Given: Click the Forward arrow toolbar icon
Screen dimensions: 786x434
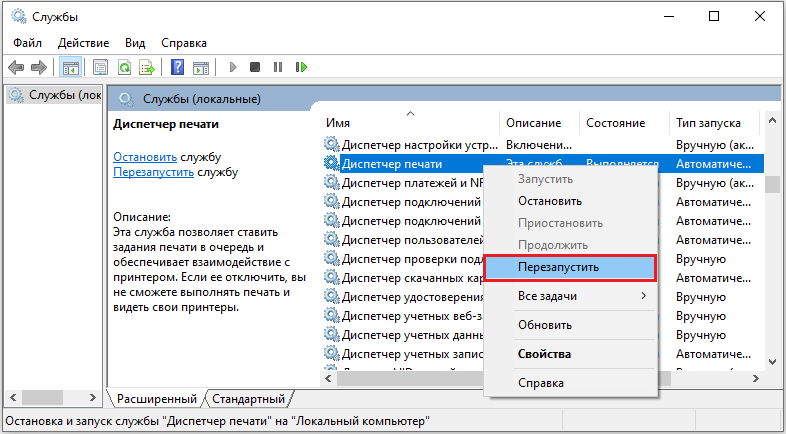Looking at the screenshot, I should click(x=39, y=67).
